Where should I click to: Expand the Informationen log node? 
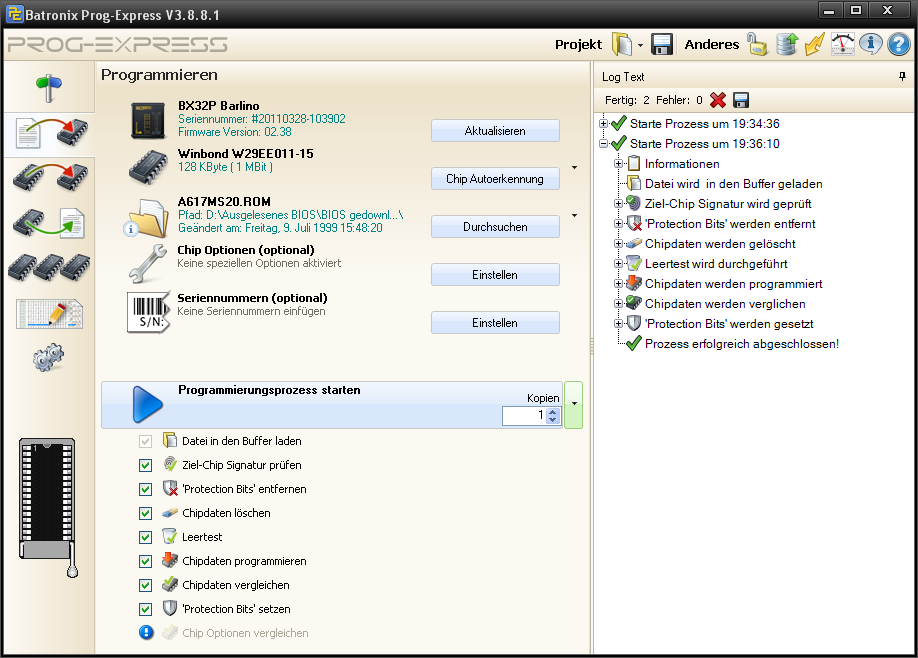(618, 164)
